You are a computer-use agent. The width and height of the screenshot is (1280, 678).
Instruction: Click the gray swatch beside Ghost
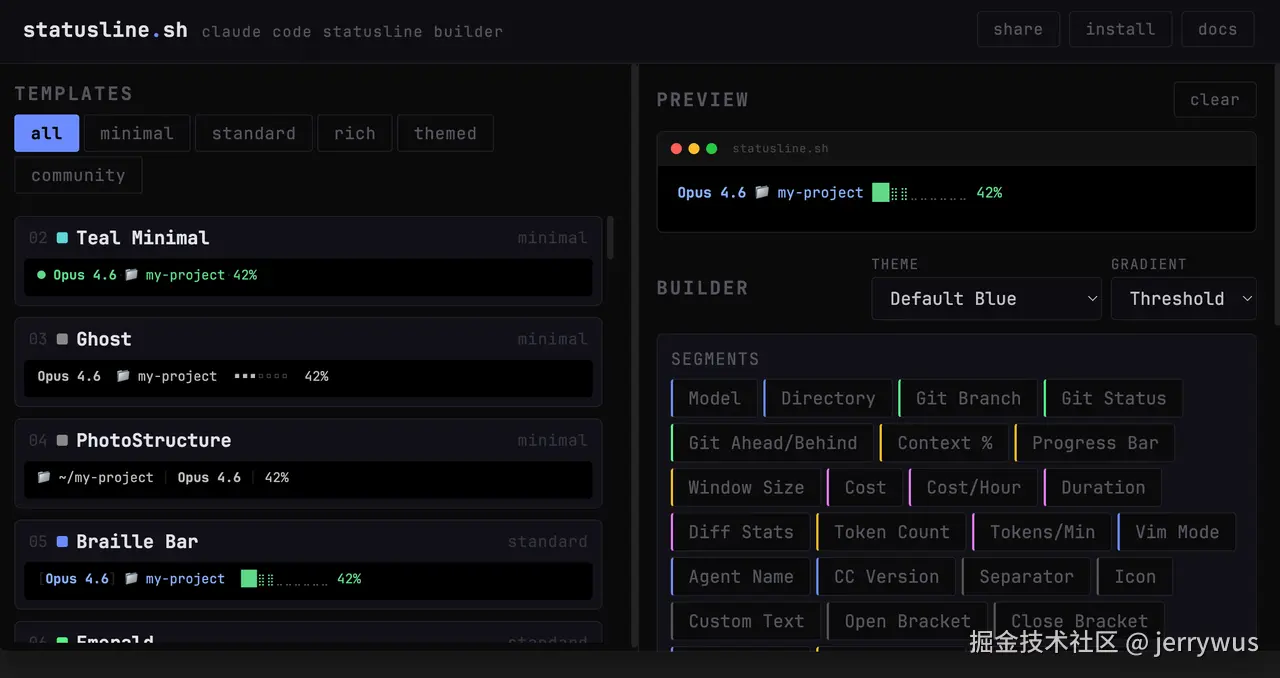pos(62,339)
